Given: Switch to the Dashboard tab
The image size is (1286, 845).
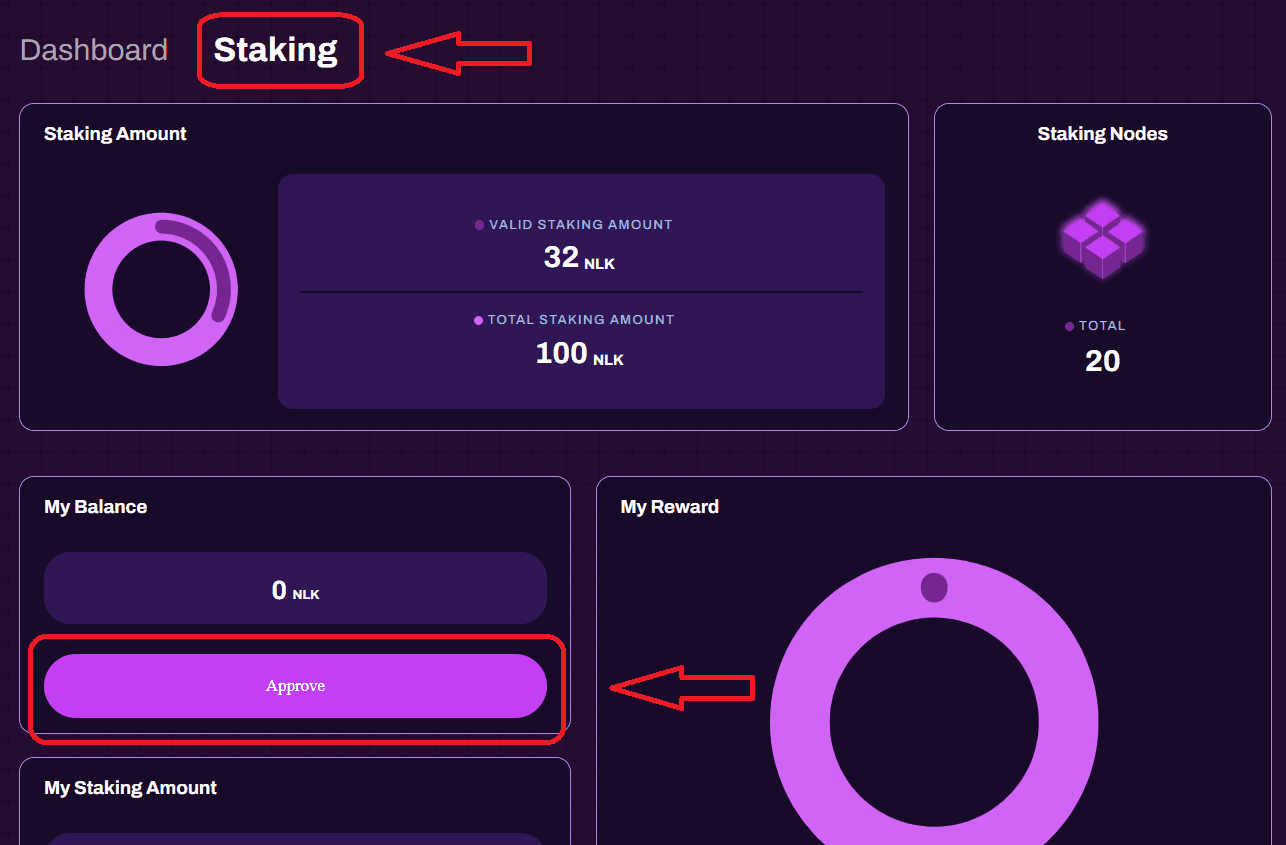Looking at the screenshot, I should click(x=94, y=50).
